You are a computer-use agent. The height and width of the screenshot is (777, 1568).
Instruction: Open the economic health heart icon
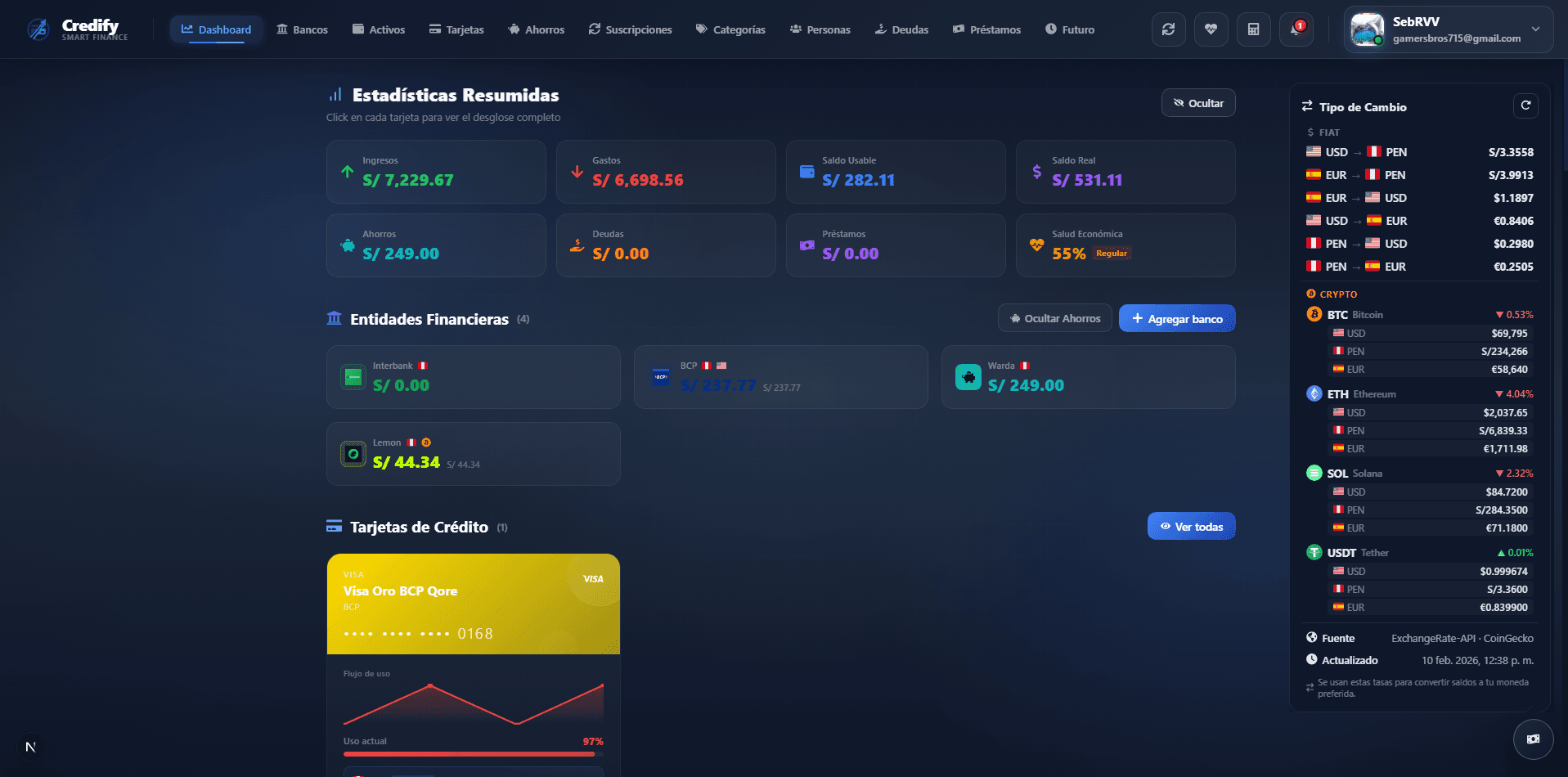tap(1211, 29)
